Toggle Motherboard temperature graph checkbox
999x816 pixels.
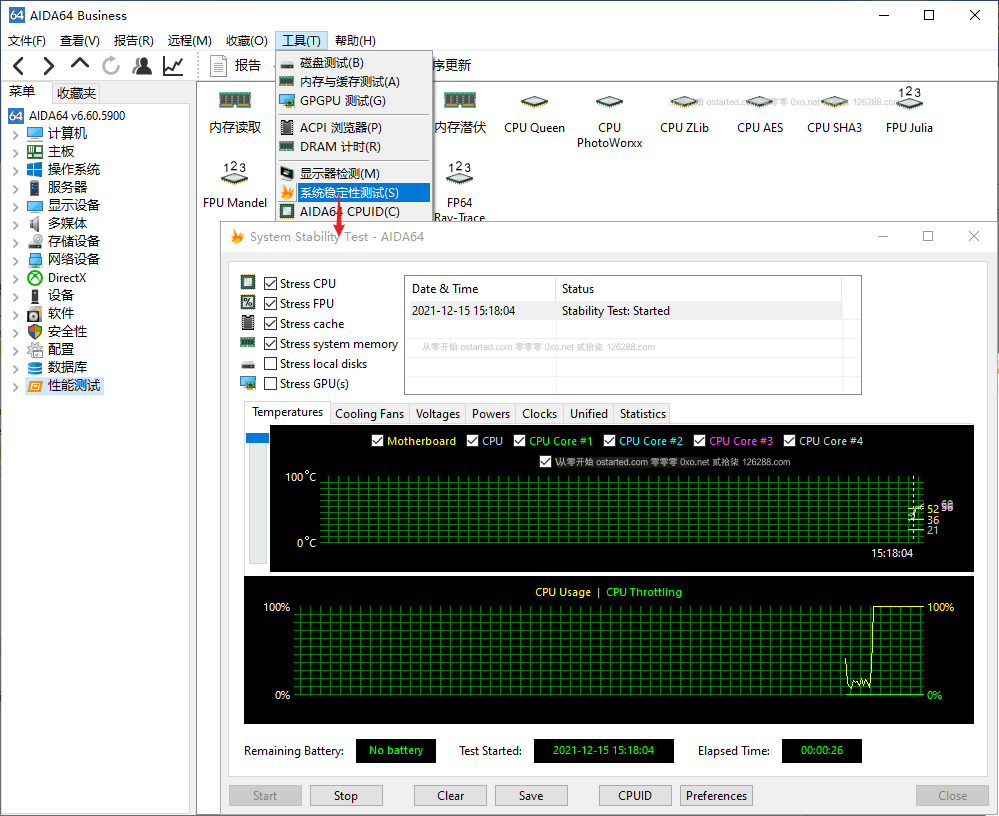coord(377,441)
